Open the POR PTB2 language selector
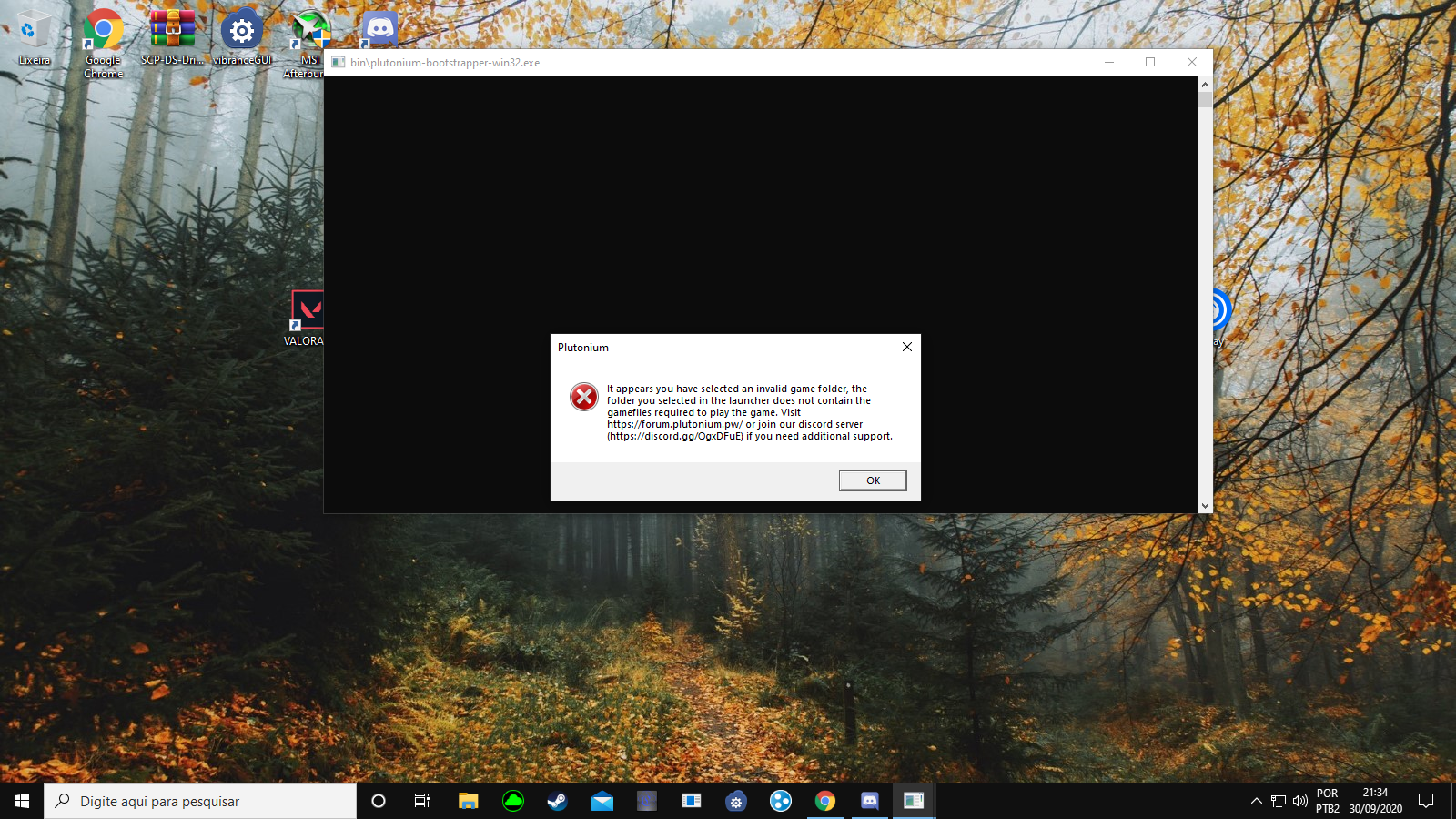Viewport: 1456px width, 819px height. point(1328,801)
